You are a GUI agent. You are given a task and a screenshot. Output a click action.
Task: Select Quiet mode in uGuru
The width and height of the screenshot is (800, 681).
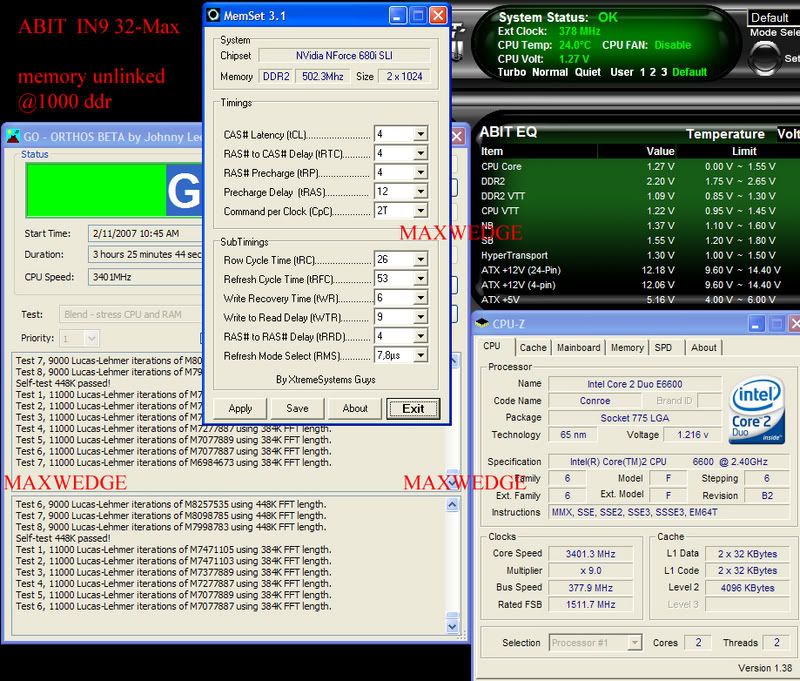tap(588, 72)
